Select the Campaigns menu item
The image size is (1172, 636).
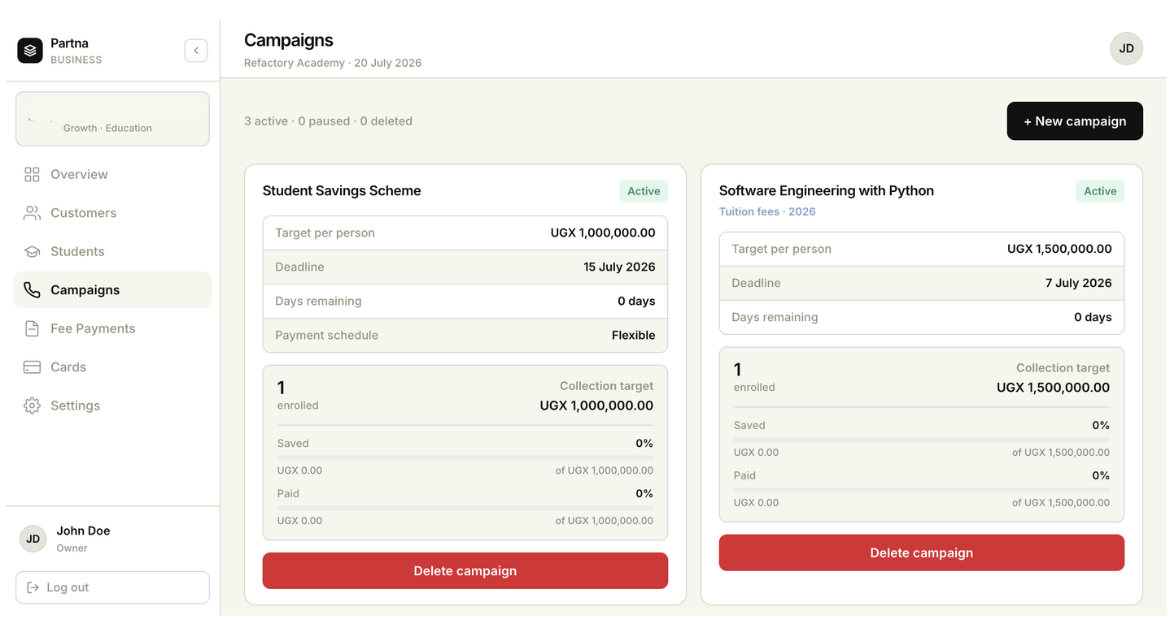point(112,290)
